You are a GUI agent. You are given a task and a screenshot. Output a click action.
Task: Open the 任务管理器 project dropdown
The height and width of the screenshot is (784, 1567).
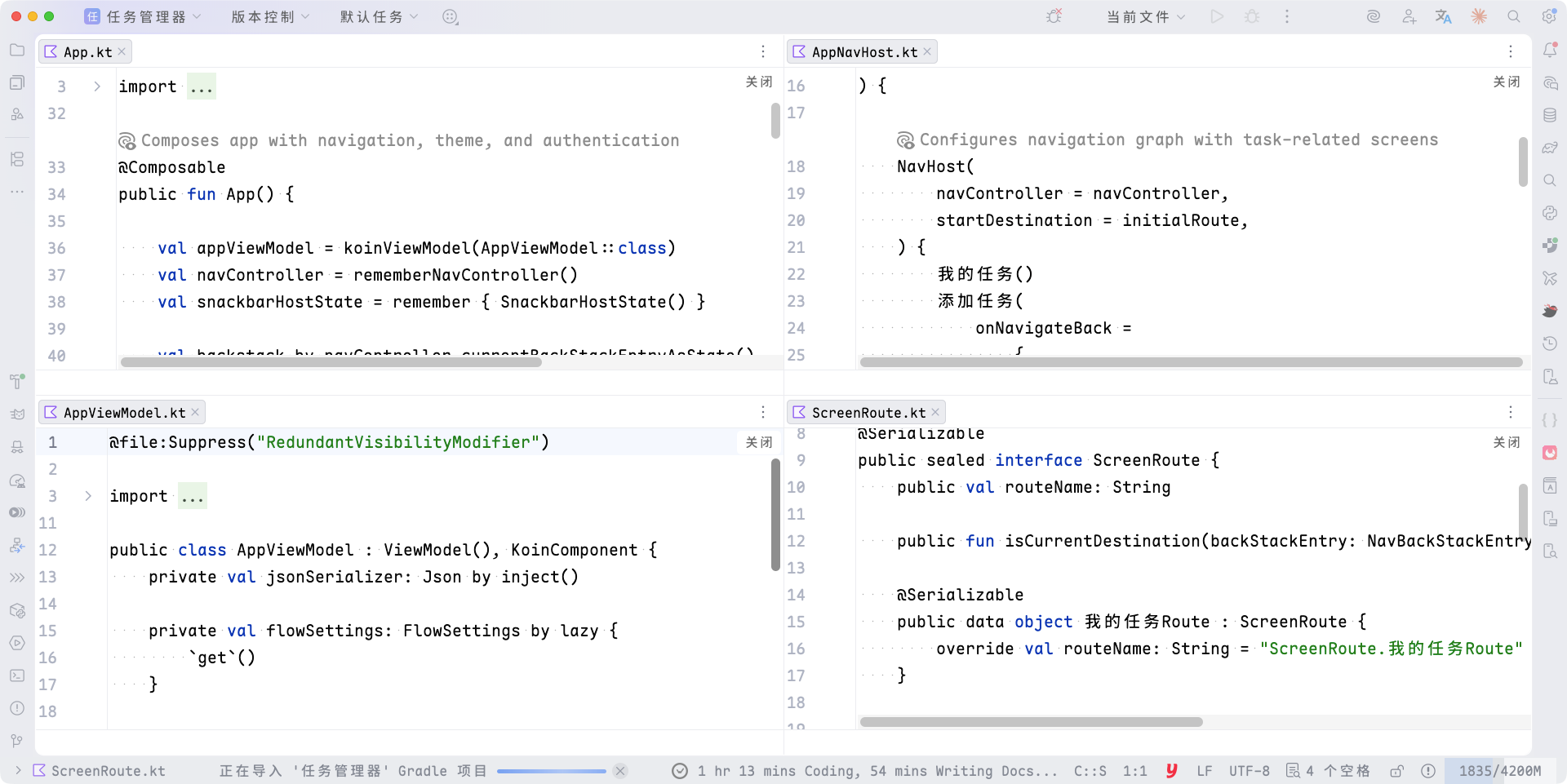click(144, 17)
